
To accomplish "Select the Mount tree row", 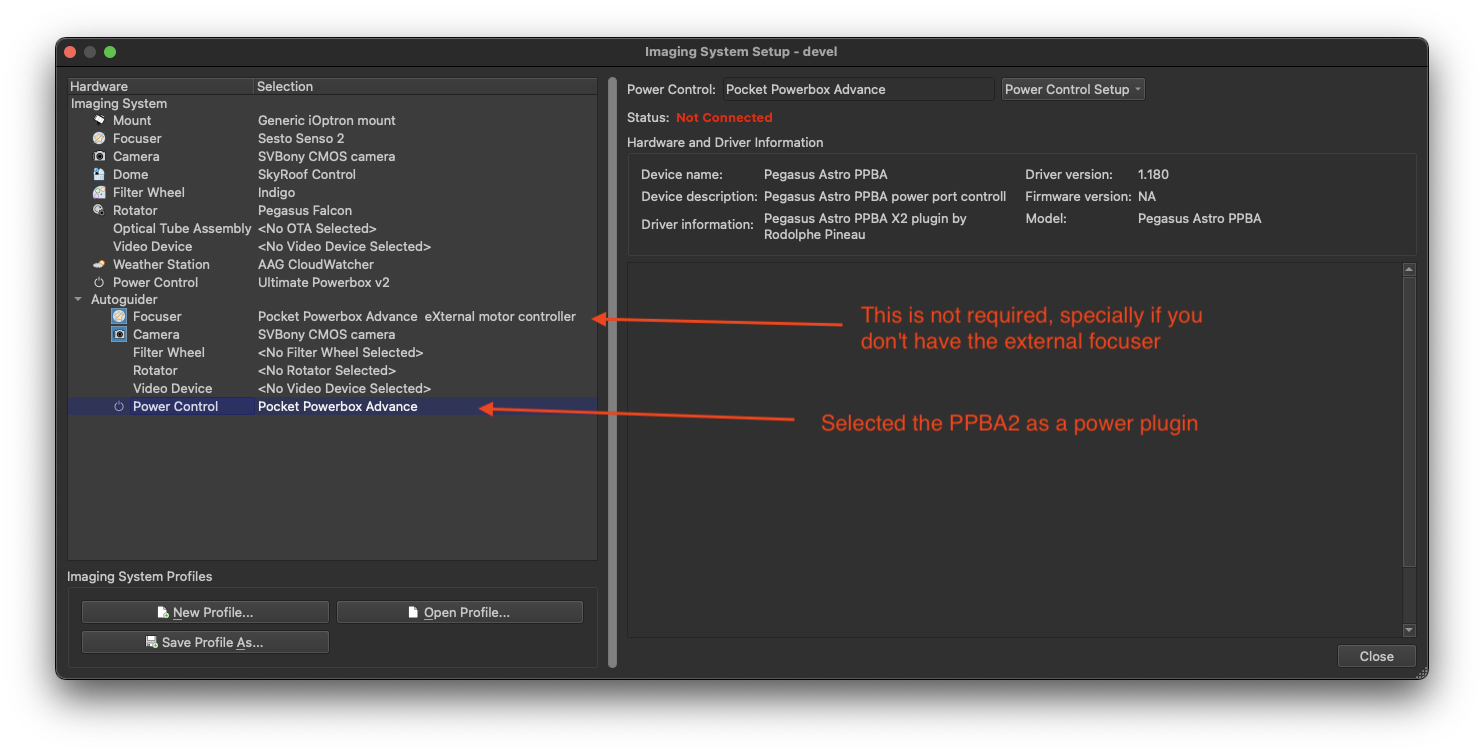I will pos(332,120).
